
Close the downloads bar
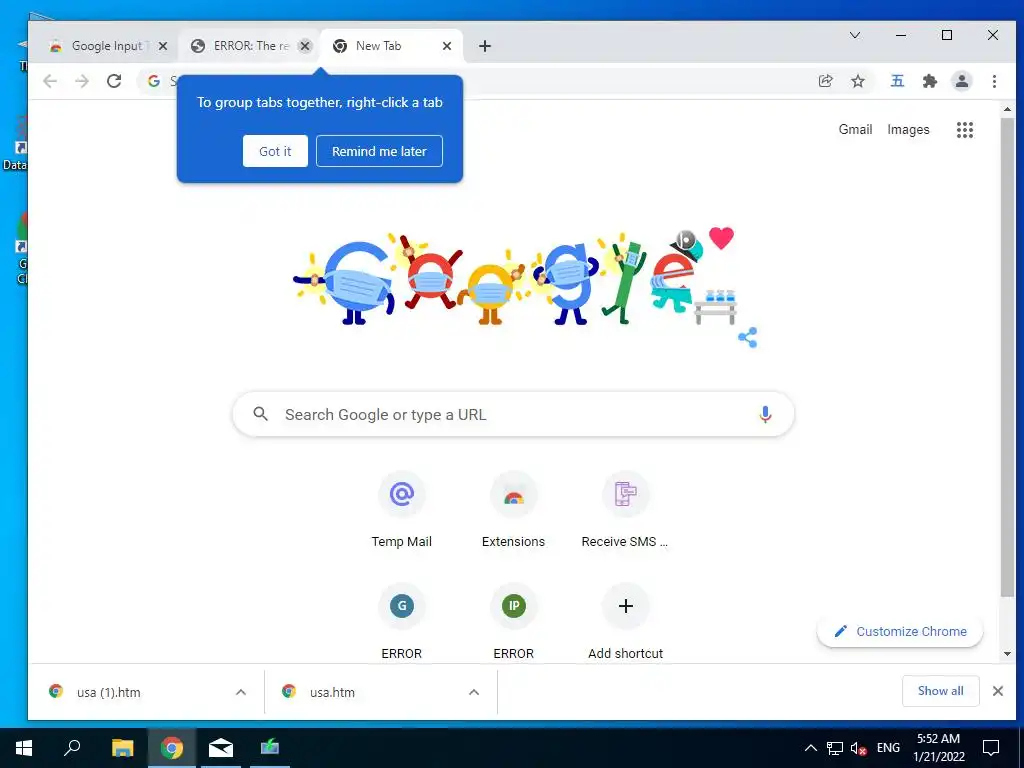[x=997, y=691]
